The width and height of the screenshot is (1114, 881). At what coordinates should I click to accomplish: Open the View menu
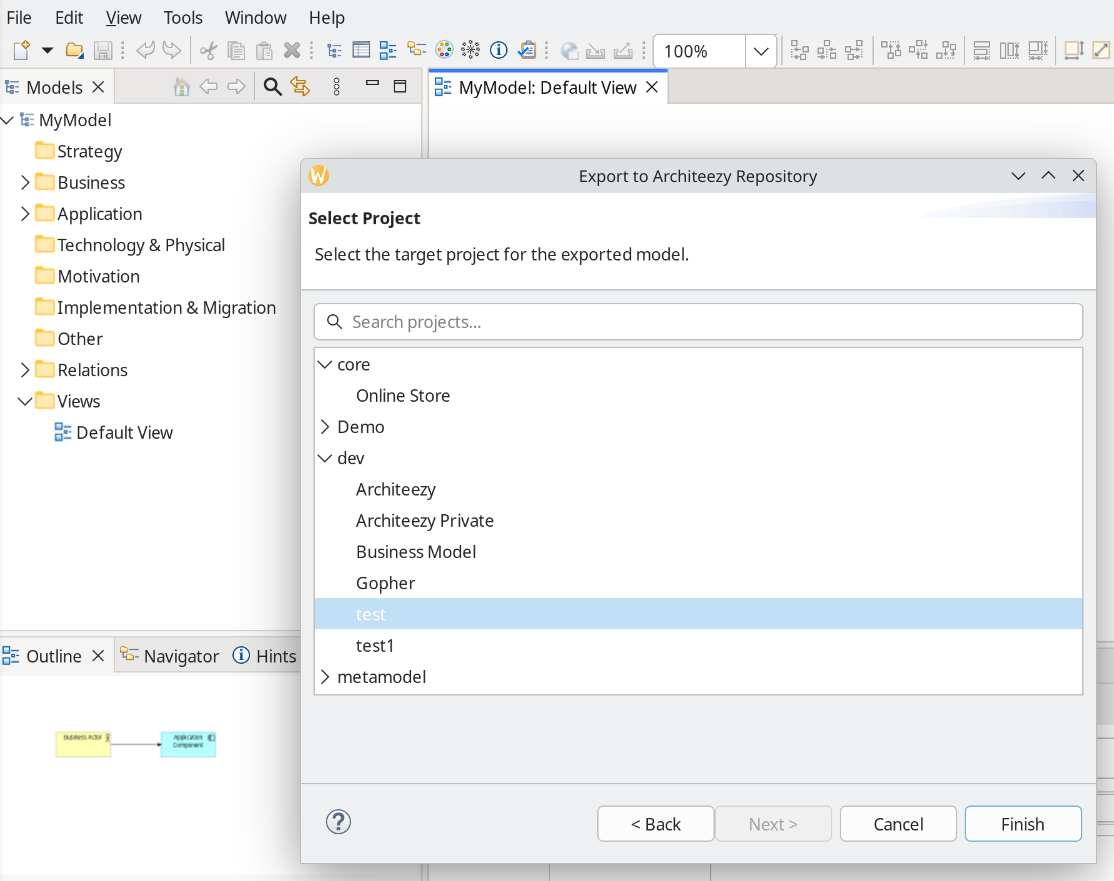pyautogui.click(x=124, y=18)
